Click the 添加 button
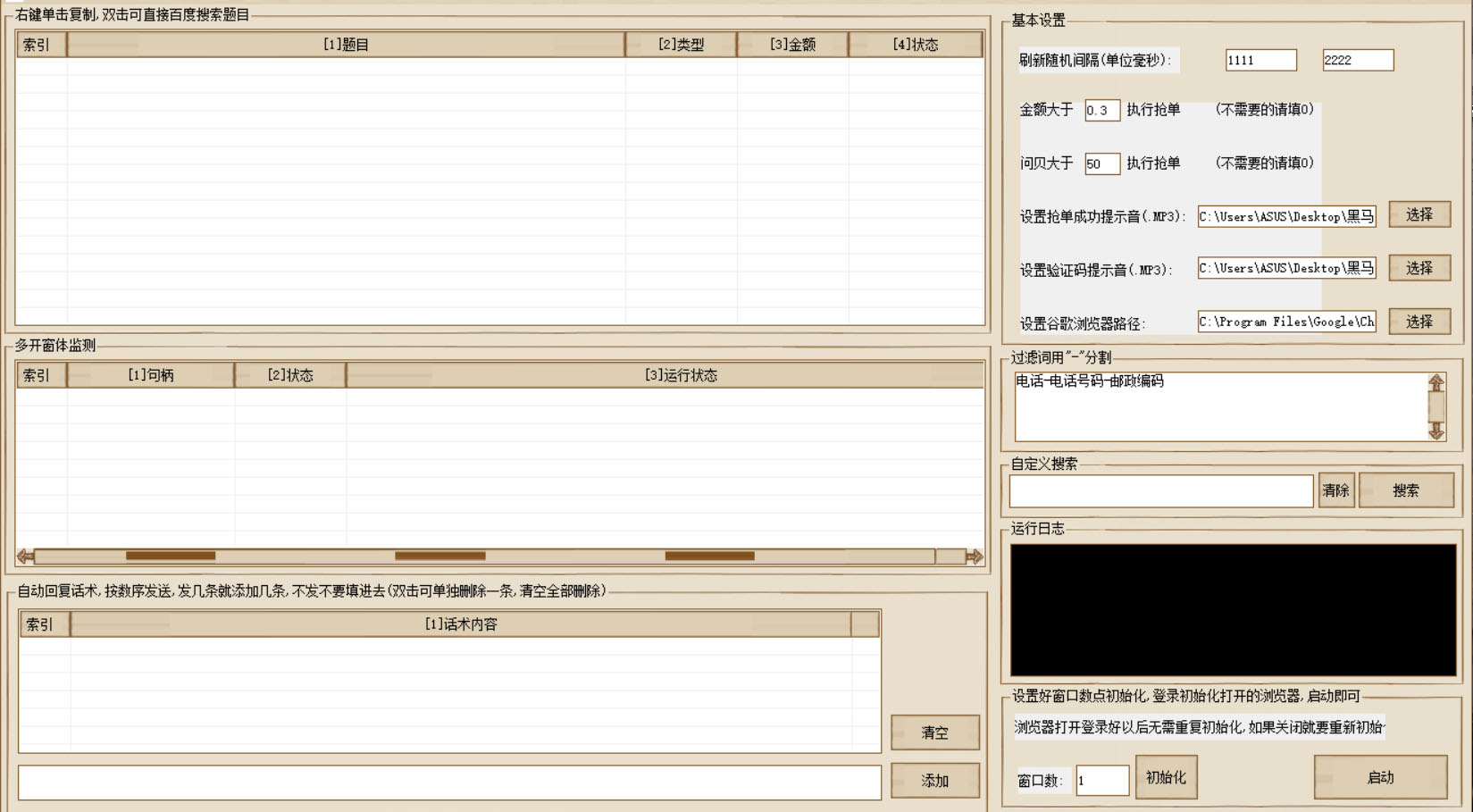The image size is (1473, 812). [934, 781]
